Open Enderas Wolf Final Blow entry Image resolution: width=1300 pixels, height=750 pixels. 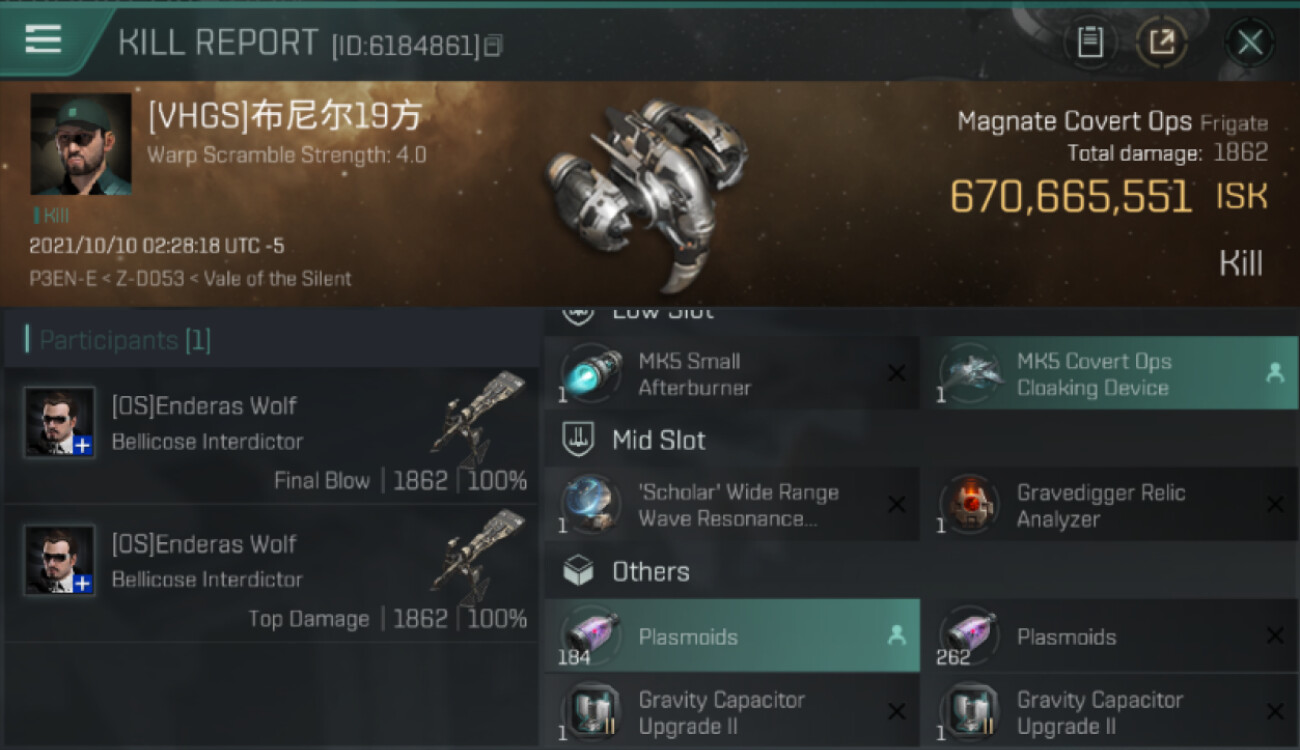(x=271, y=436)
